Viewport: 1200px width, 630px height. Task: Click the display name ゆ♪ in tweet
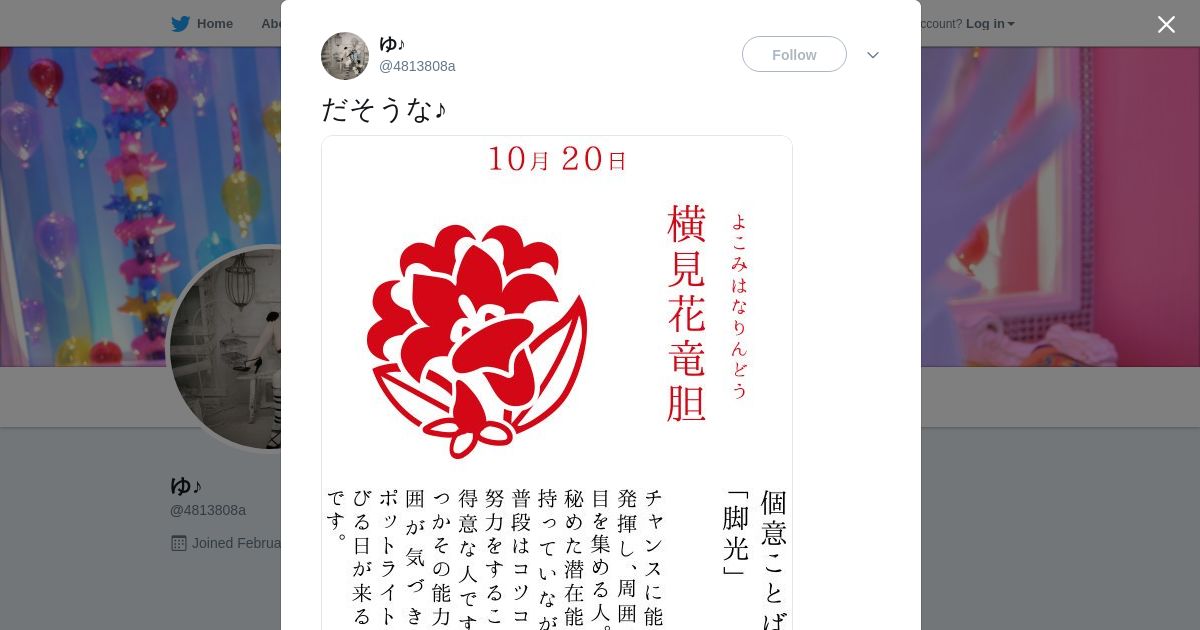pos(392,44)
